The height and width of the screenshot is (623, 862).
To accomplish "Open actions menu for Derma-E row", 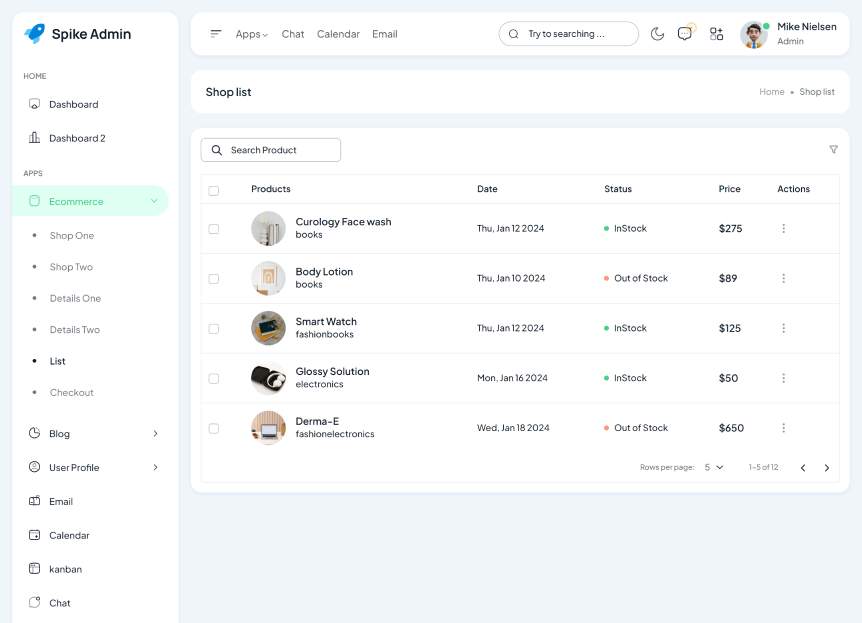I will tap(783, 428).
